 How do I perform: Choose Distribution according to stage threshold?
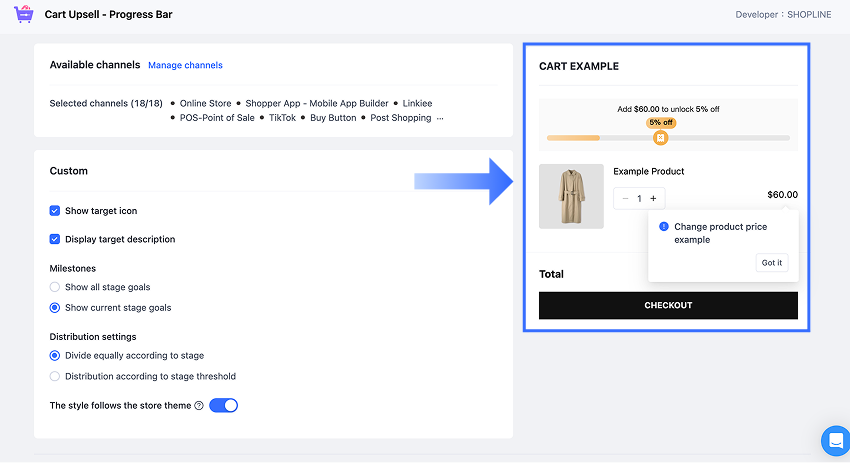(x=55, y=376)
